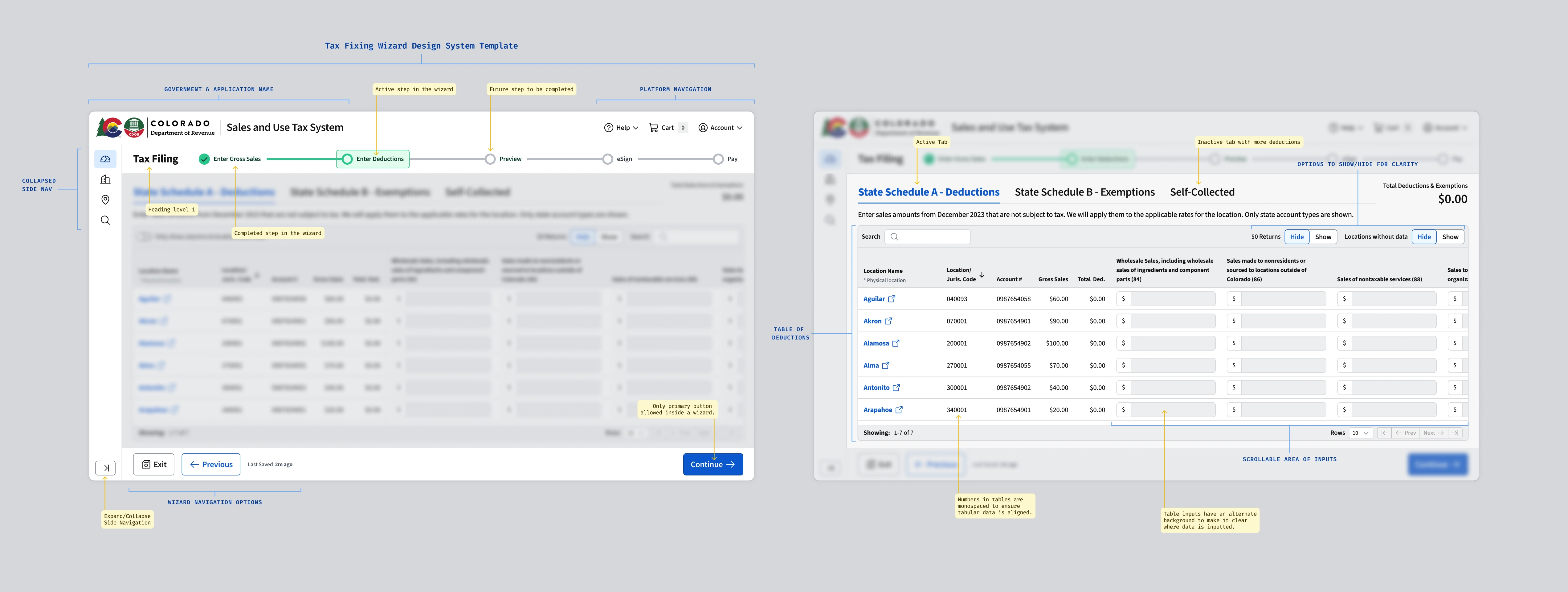Image resolution: width=1568 pixels, height=592 pixels.
Task: Click the magnifier icon in side nav
Action: point(105,220)
